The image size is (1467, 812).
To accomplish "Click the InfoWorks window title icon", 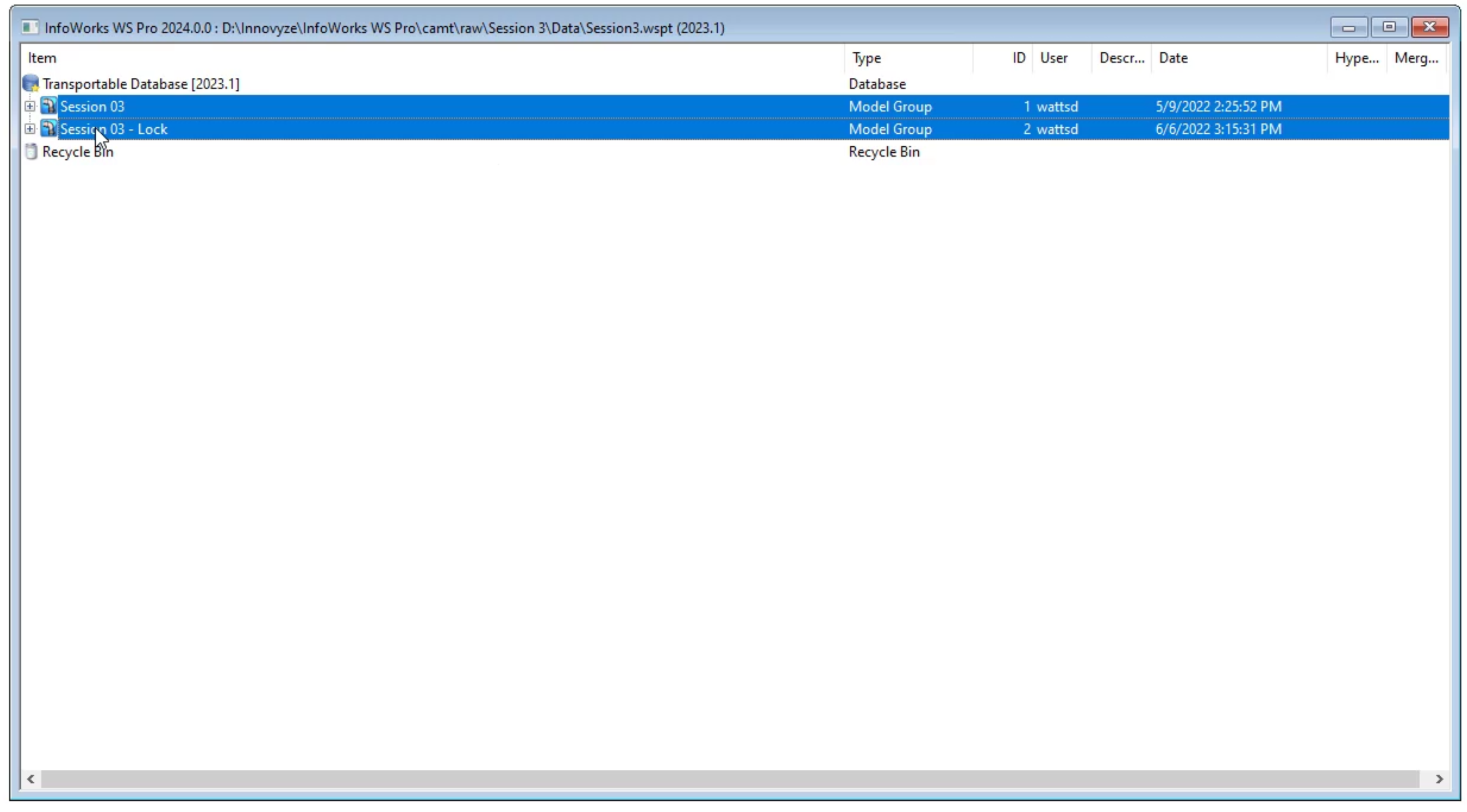I will point(30,28).
